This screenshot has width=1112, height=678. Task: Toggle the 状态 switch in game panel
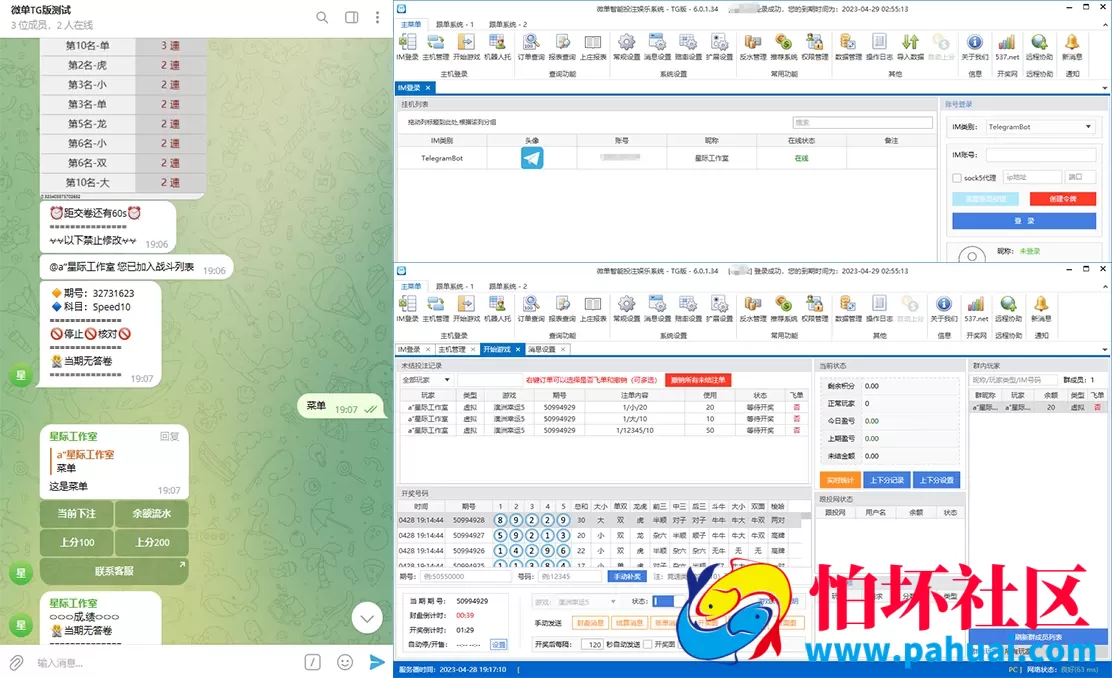[663, 601]
